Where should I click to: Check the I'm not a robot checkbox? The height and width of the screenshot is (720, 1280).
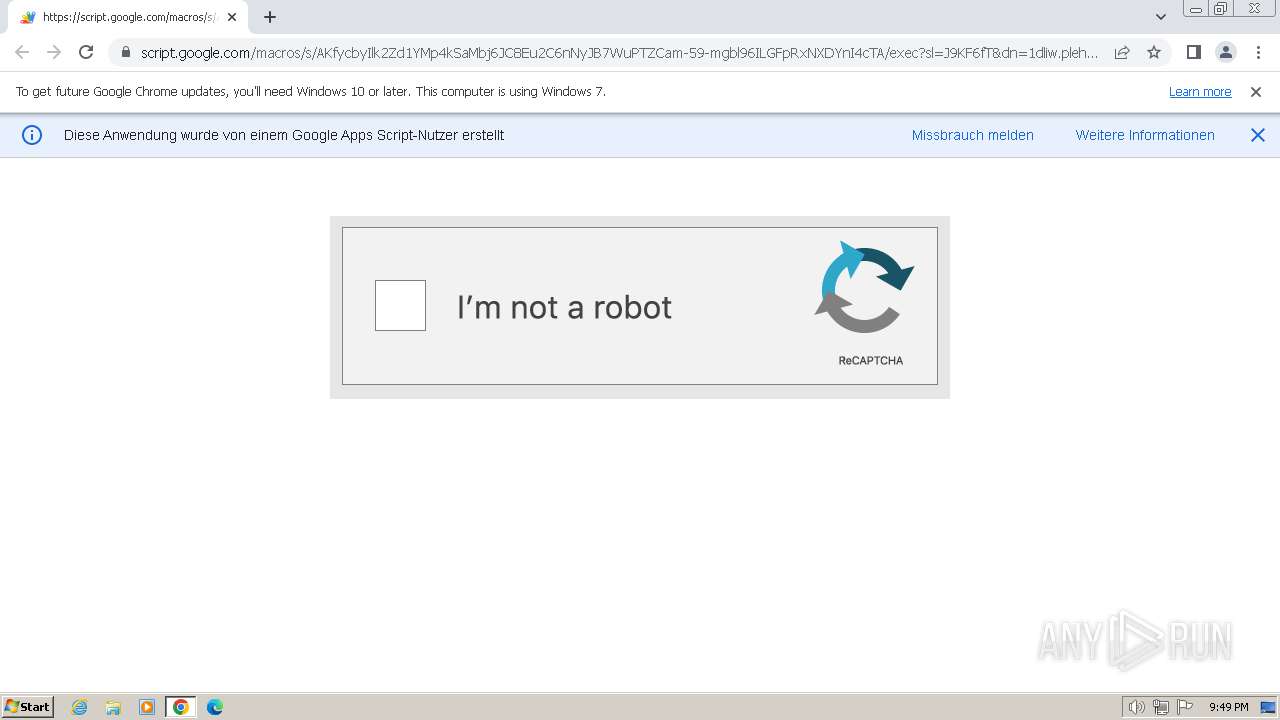(400, 305)
